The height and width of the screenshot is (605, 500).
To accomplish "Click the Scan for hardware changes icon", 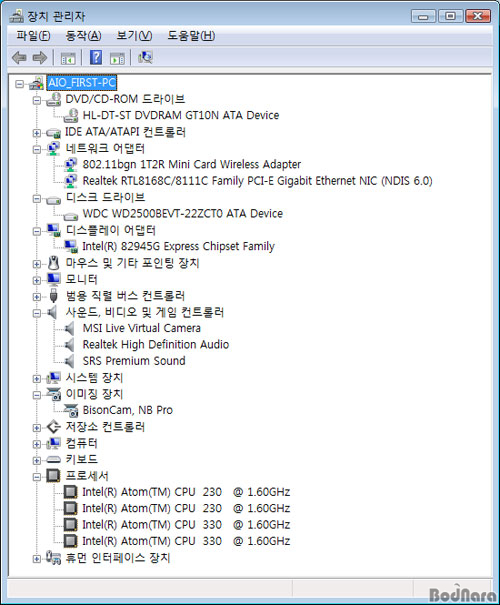I will point(145,57).
